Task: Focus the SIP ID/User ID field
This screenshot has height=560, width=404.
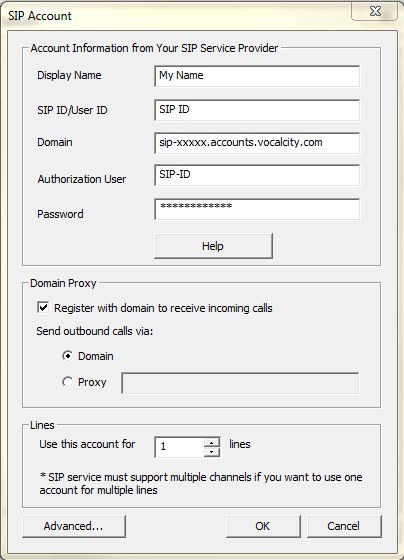Action: coord(257,110)
